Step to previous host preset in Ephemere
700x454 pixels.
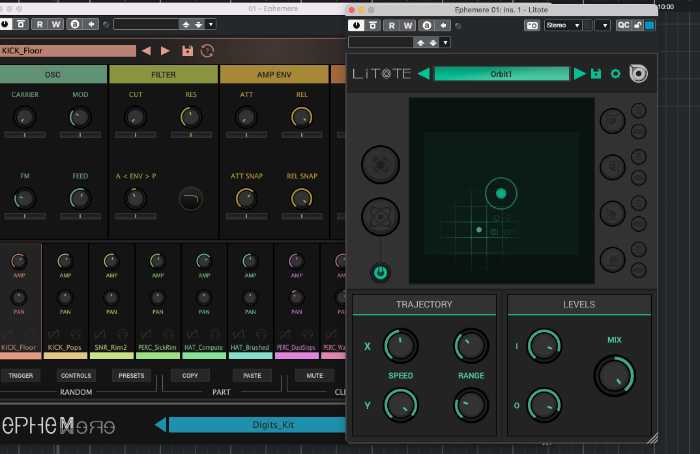186,25
